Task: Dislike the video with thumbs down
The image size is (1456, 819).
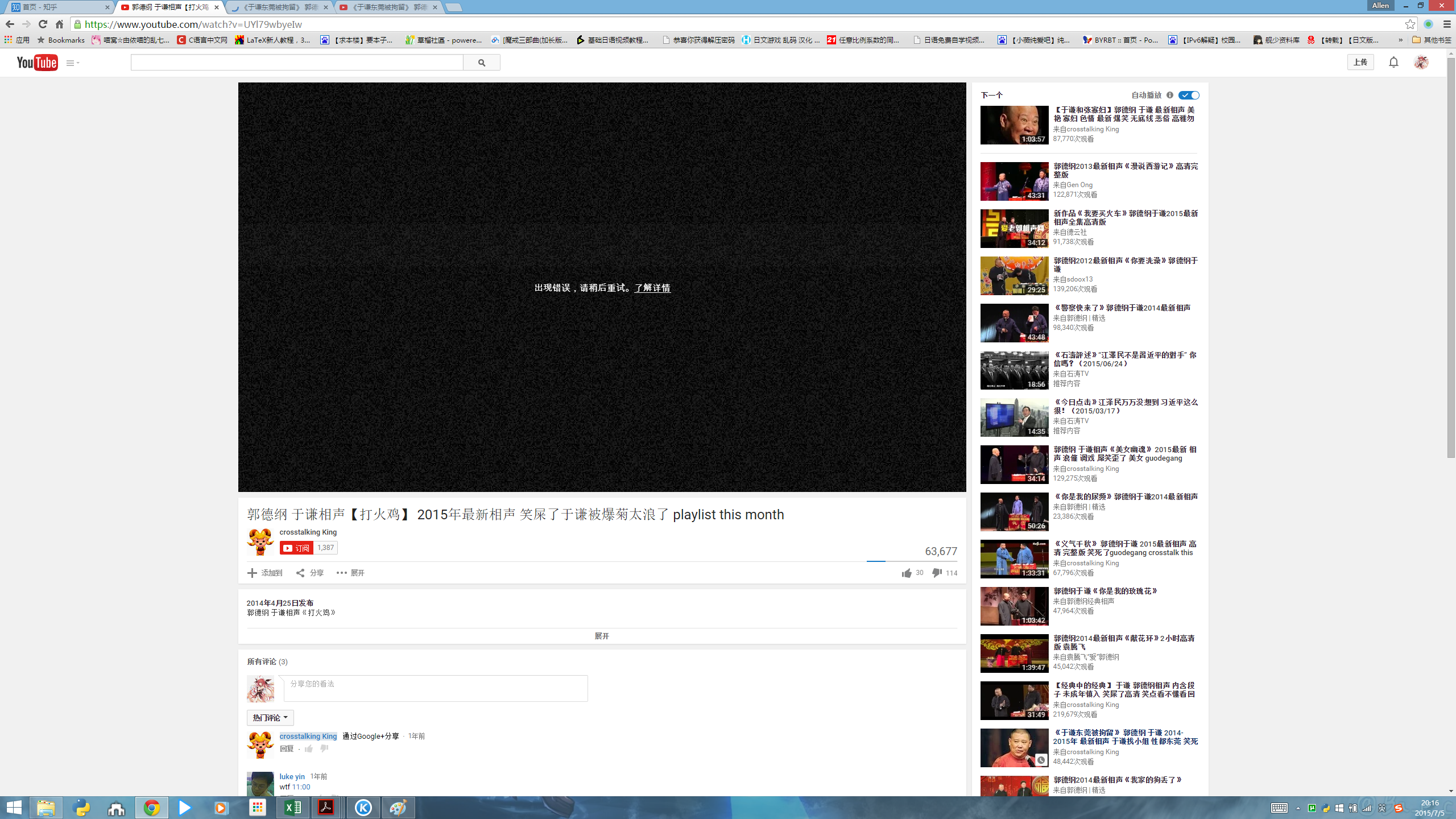Action: (x=937, y=573)
